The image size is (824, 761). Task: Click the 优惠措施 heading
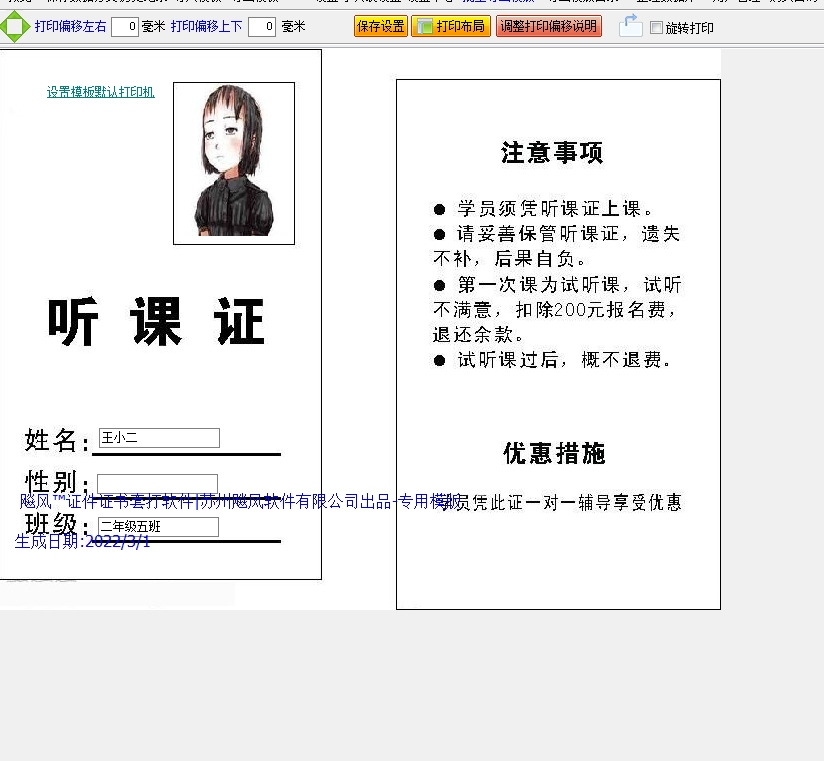click(x=554, y=454)
